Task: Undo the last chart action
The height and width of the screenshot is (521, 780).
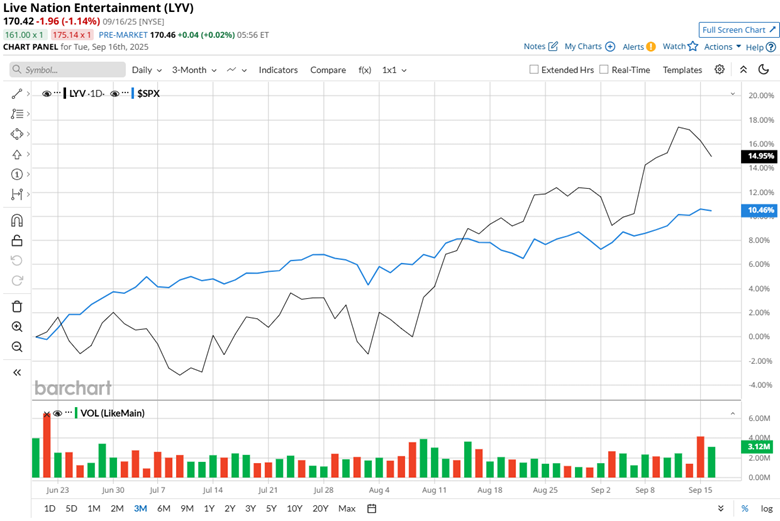Action: click(16, 261)
